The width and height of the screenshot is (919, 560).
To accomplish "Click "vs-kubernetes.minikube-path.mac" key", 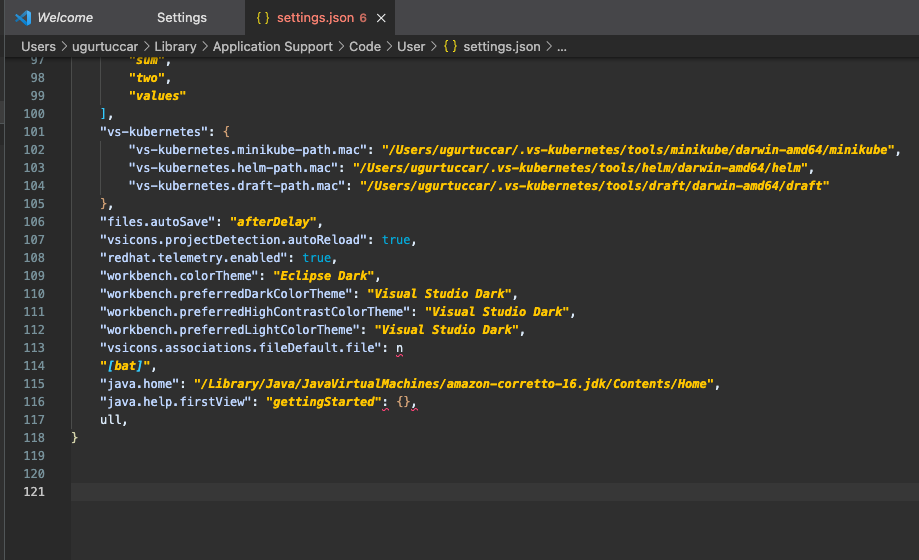I will 248,150.
